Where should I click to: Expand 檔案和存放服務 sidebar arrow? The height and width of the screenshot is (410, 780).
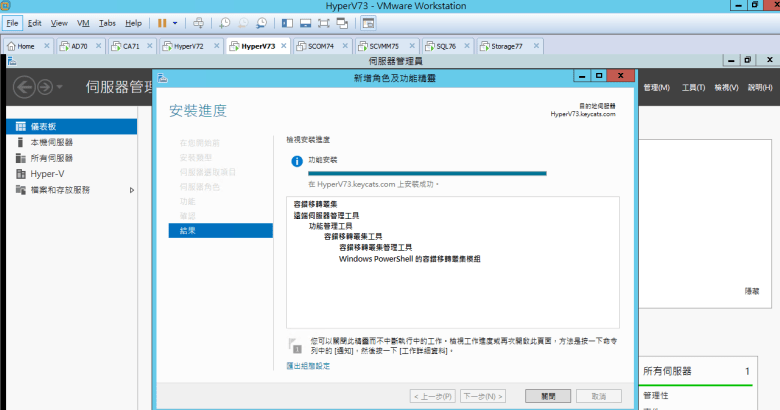pyautogui.click(x=132, y=189)
